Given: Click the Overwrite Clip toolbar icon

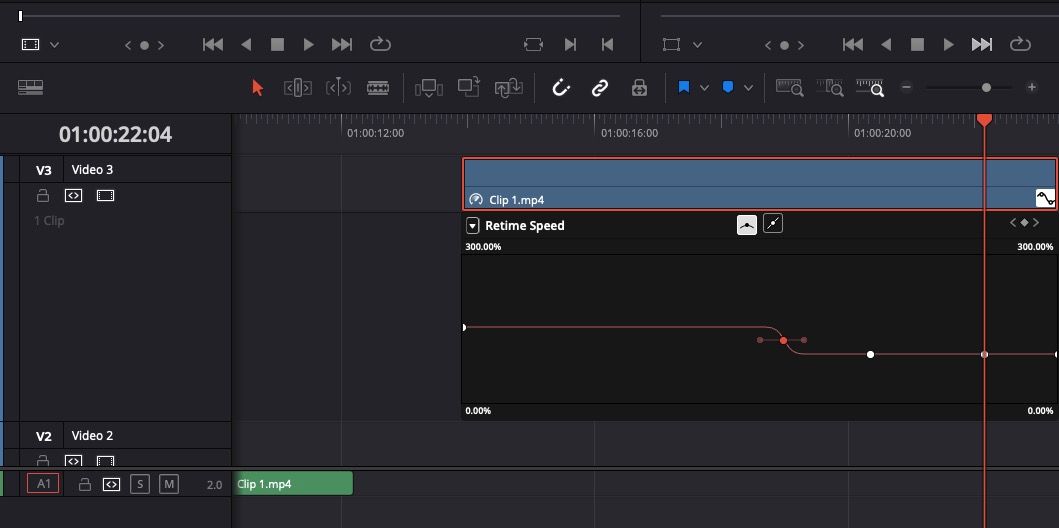Looking at the screenshot, I should (469, 88).
